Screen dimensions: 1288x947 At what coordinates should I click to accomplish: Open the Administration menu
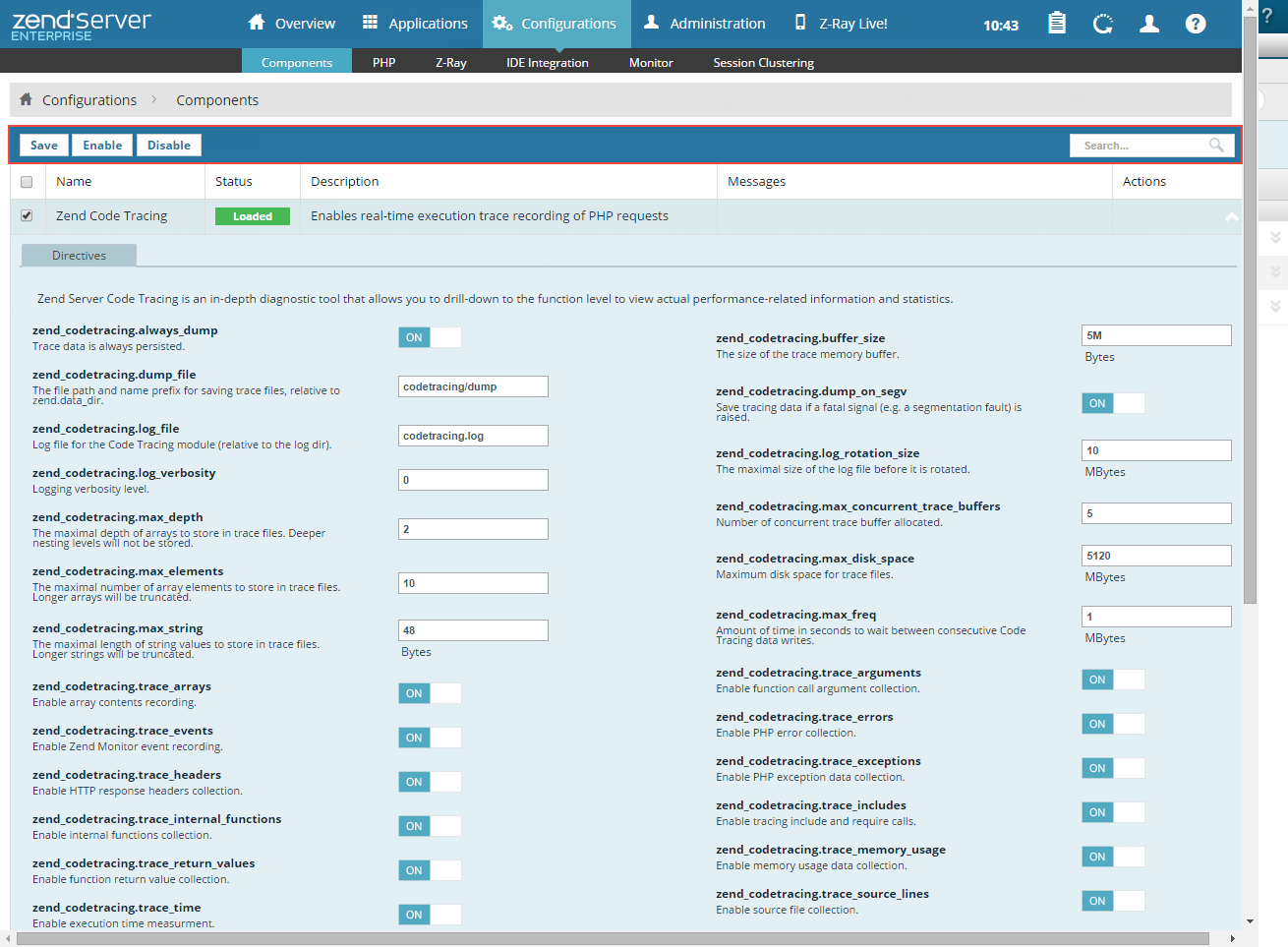coord(704,24)
